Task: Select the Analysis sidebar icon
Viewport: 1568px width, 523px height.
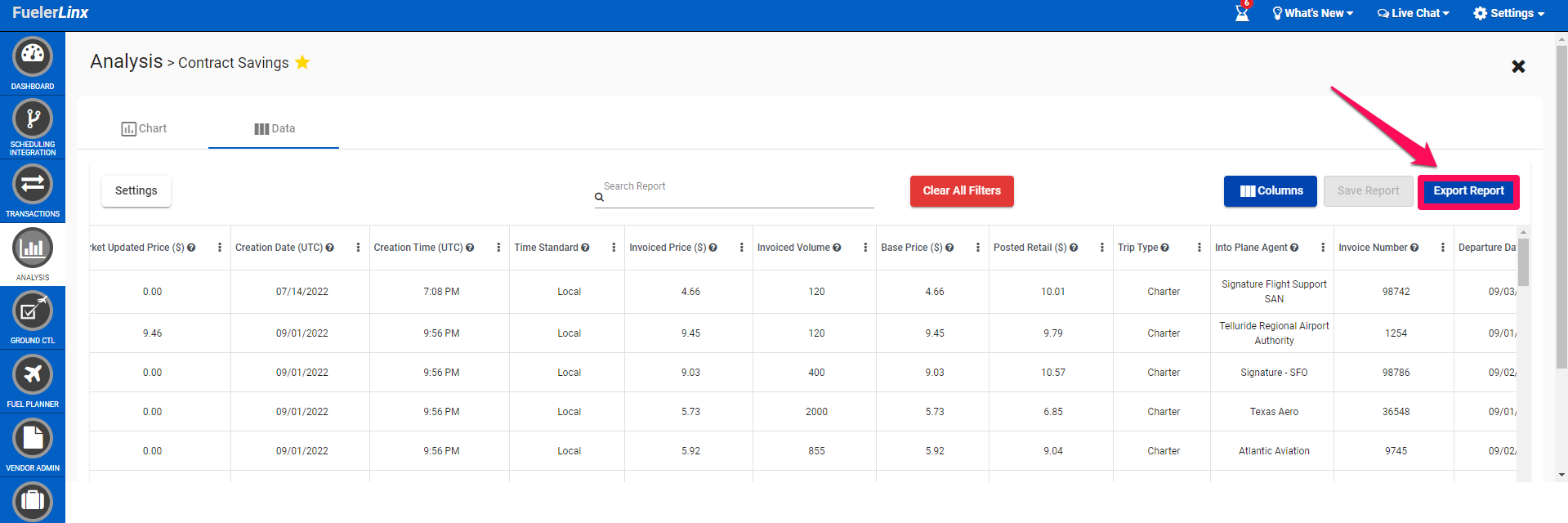Action: (x=33, y=248)
